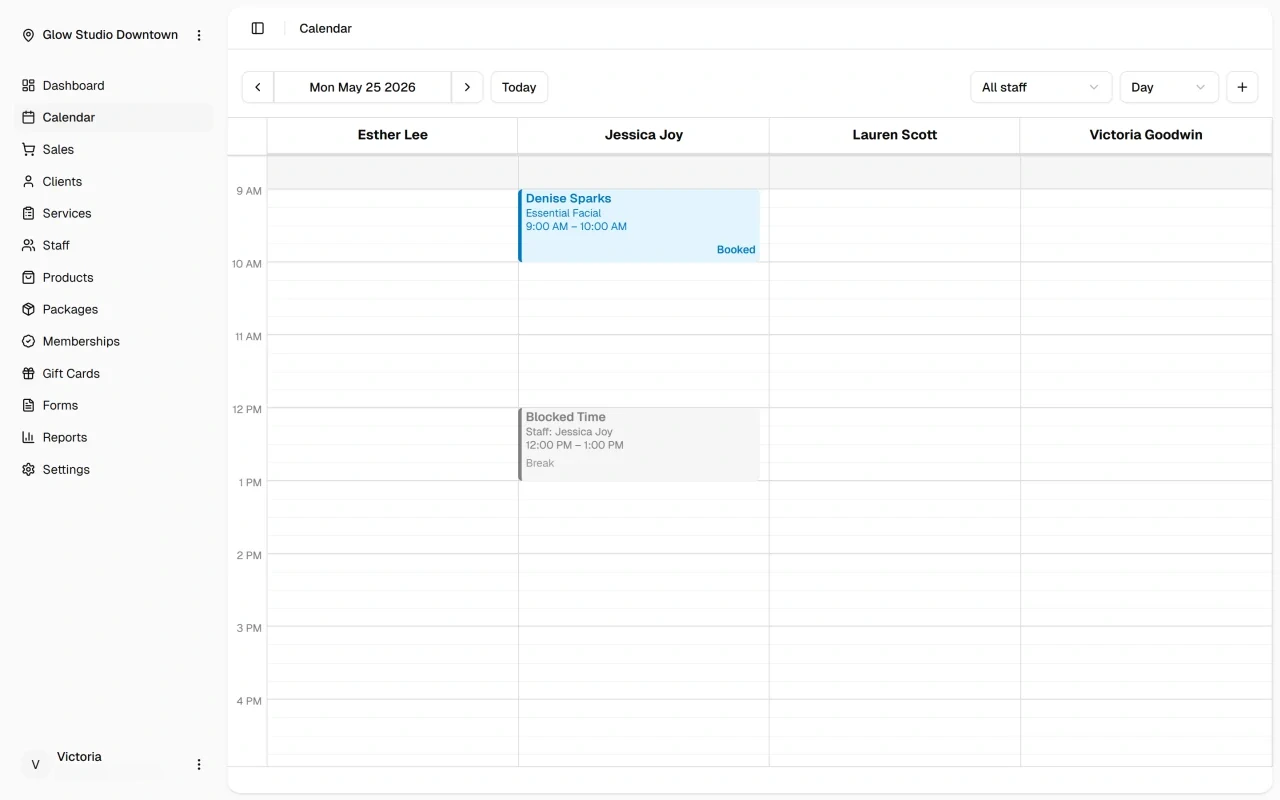Click the Memberships badge icon
The height and width of the screenshot is (800, 1280).
point(28,342)
